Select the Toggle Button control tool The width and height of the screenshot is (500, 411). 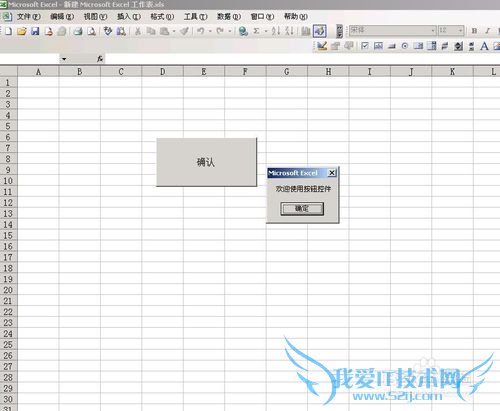[445, 46]
